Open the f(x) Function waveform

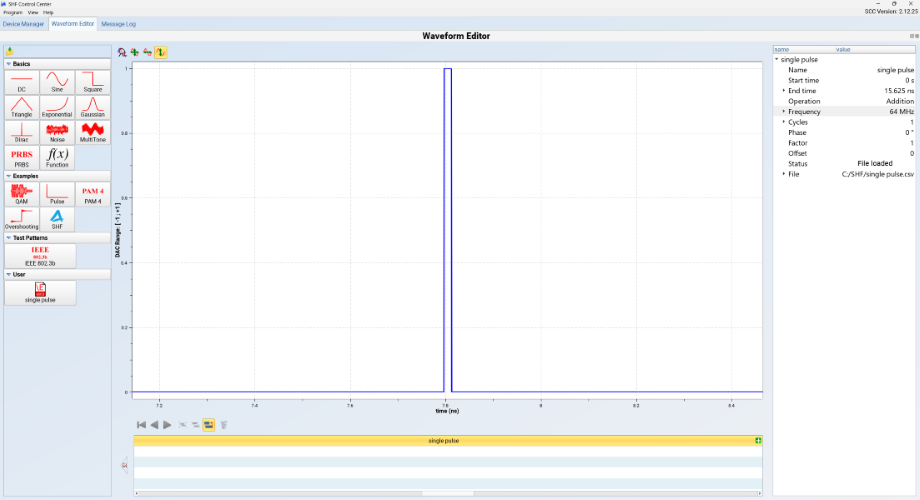(57, 156)
